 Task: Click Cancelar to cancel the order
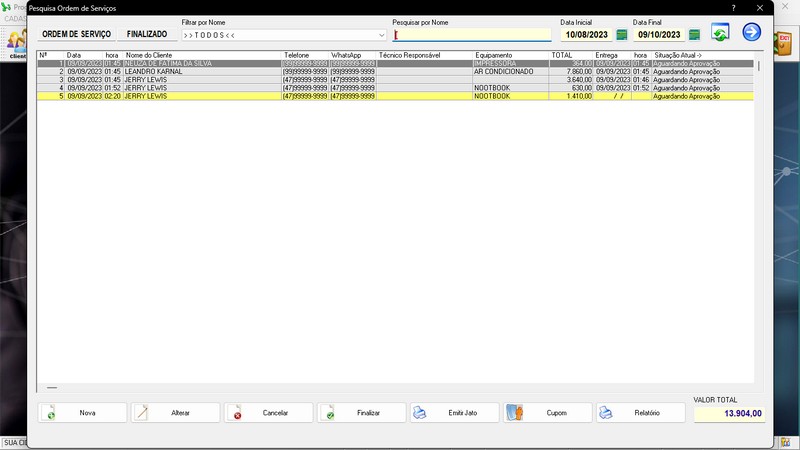268,413
